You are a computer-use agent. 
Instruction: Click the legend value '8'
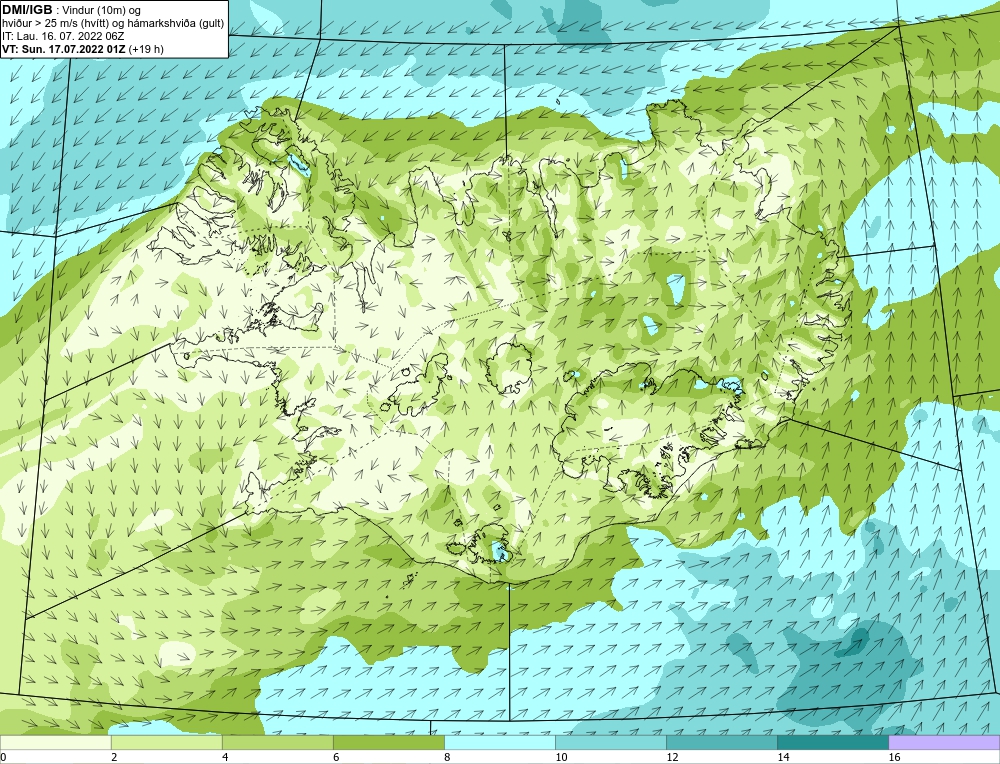point(447,757)
